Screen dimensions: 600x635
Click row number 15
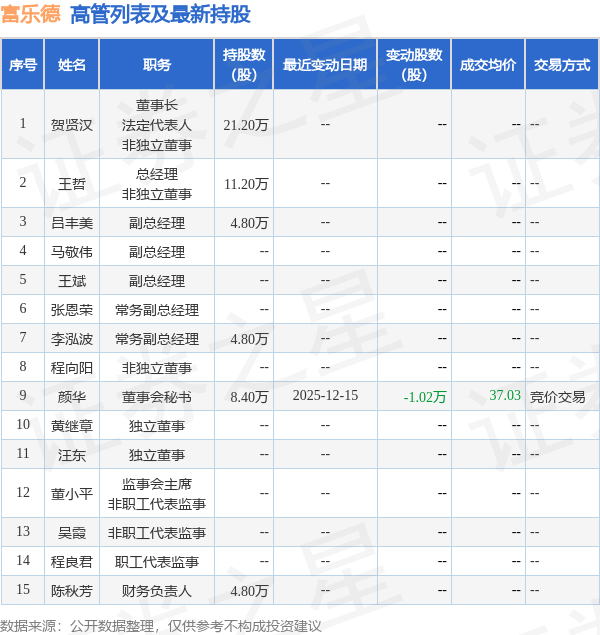click(x=23, y=589)
